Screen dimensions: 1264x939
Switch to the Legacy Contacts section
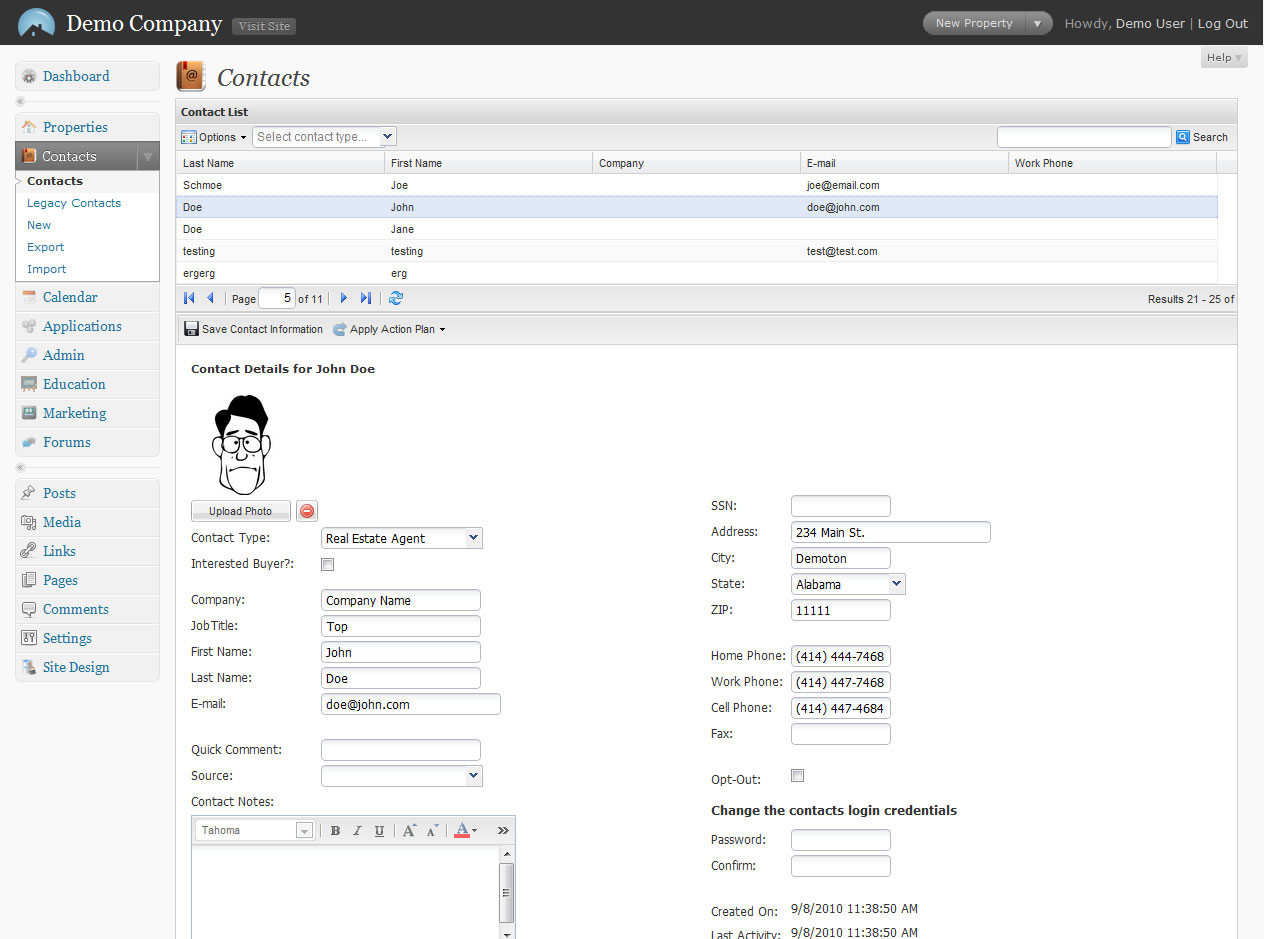pyautogui.click(x=73, y=202)
